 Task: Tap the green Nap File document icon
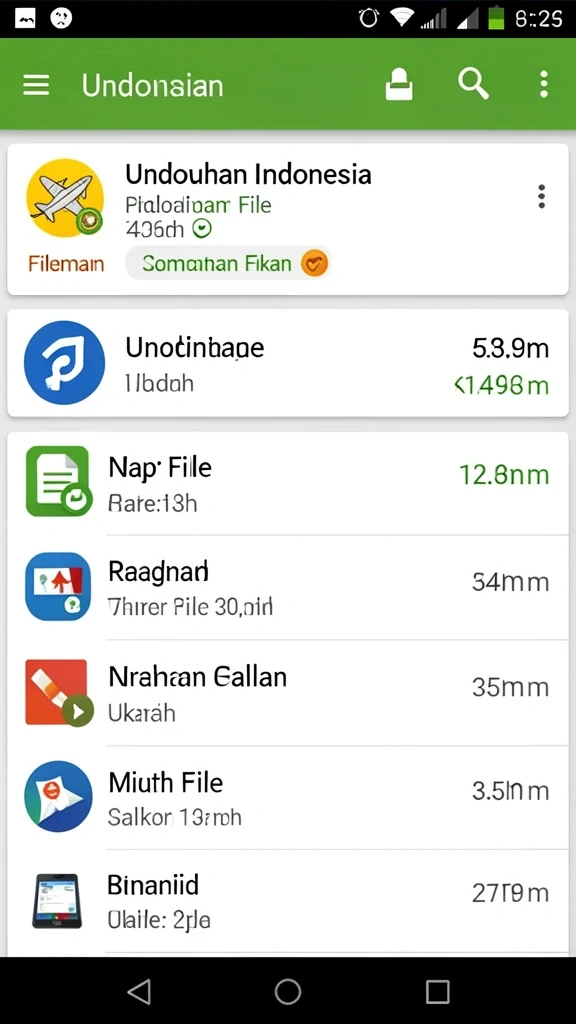58,481
